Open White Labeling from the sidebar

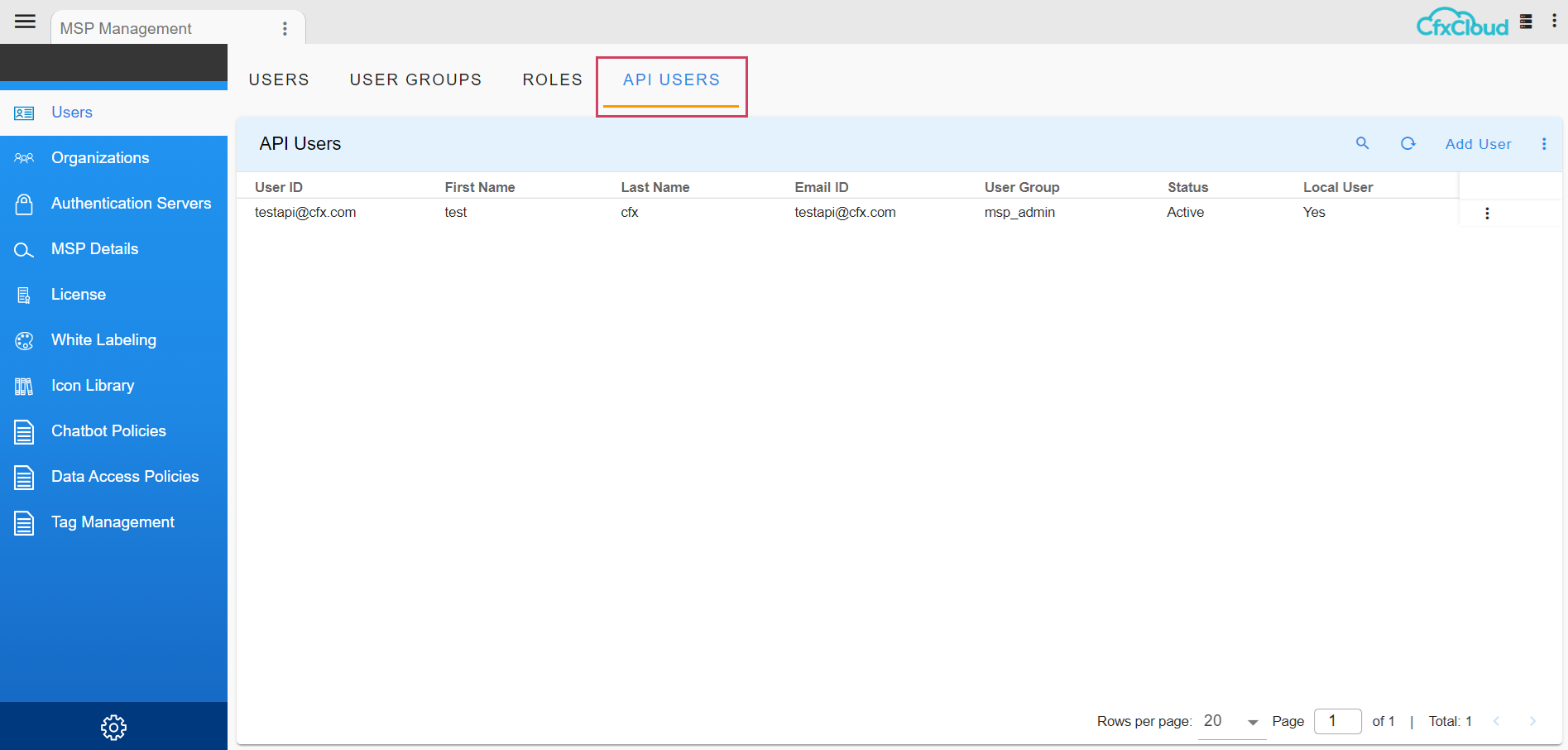pyautogui.click(x=103, y=340)
